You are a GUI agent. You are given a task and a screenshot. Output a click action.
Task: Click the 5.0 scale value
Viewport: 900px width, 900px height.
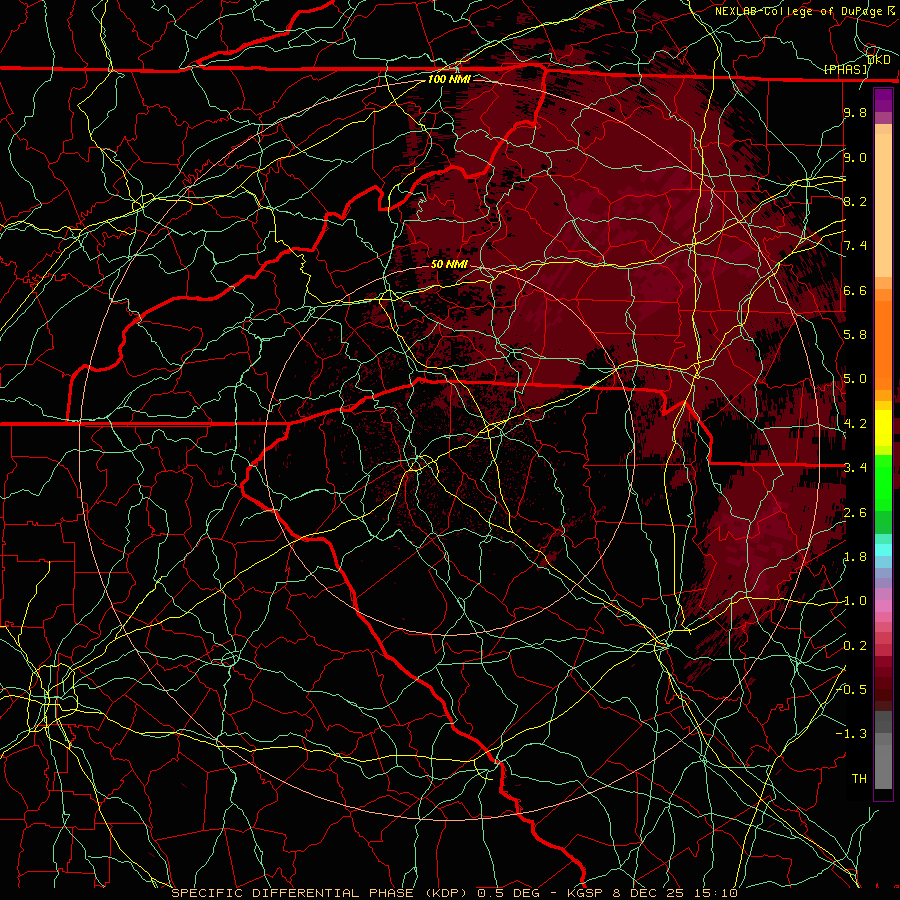855,379
